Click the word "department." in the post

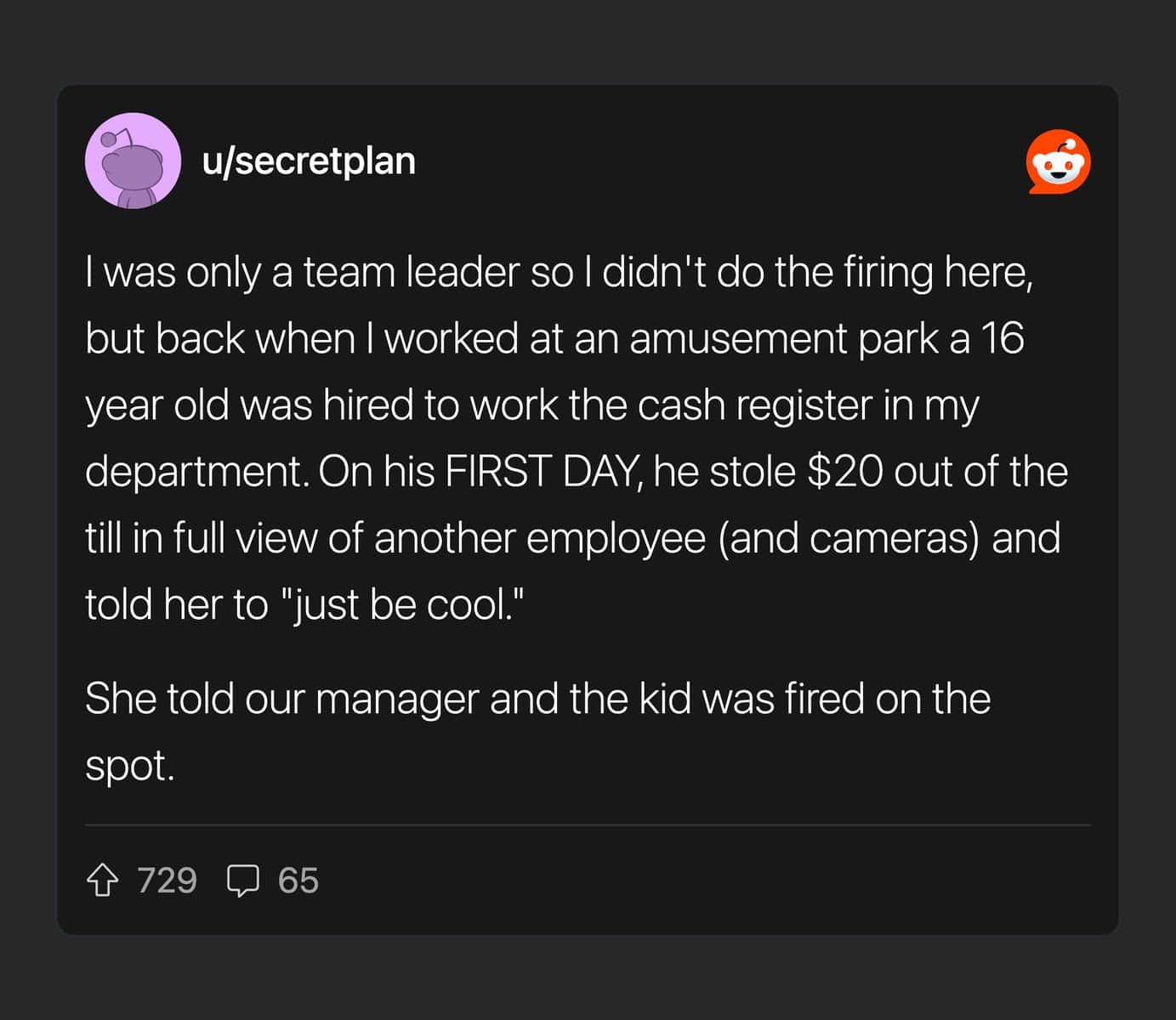pyautogui.click(x=197, y=472)
